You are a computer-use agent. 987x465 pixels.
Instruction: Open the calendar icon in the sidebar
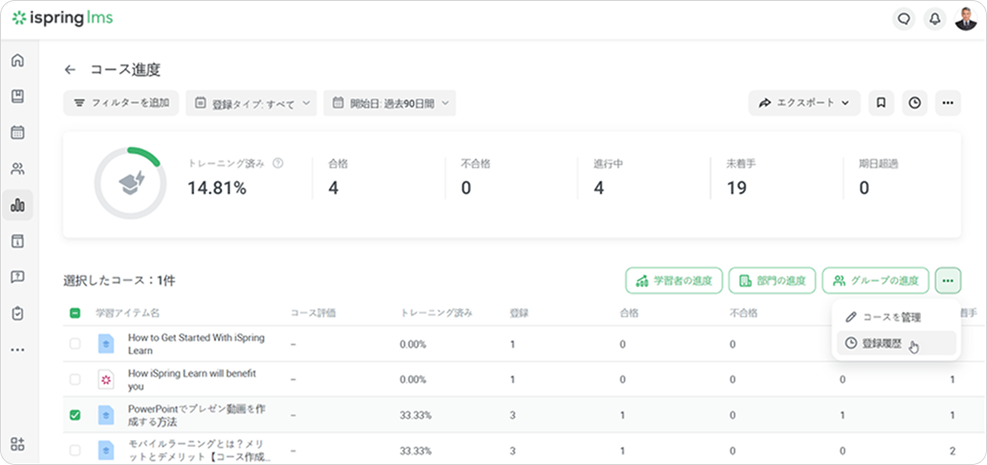[x=17, y=132]
